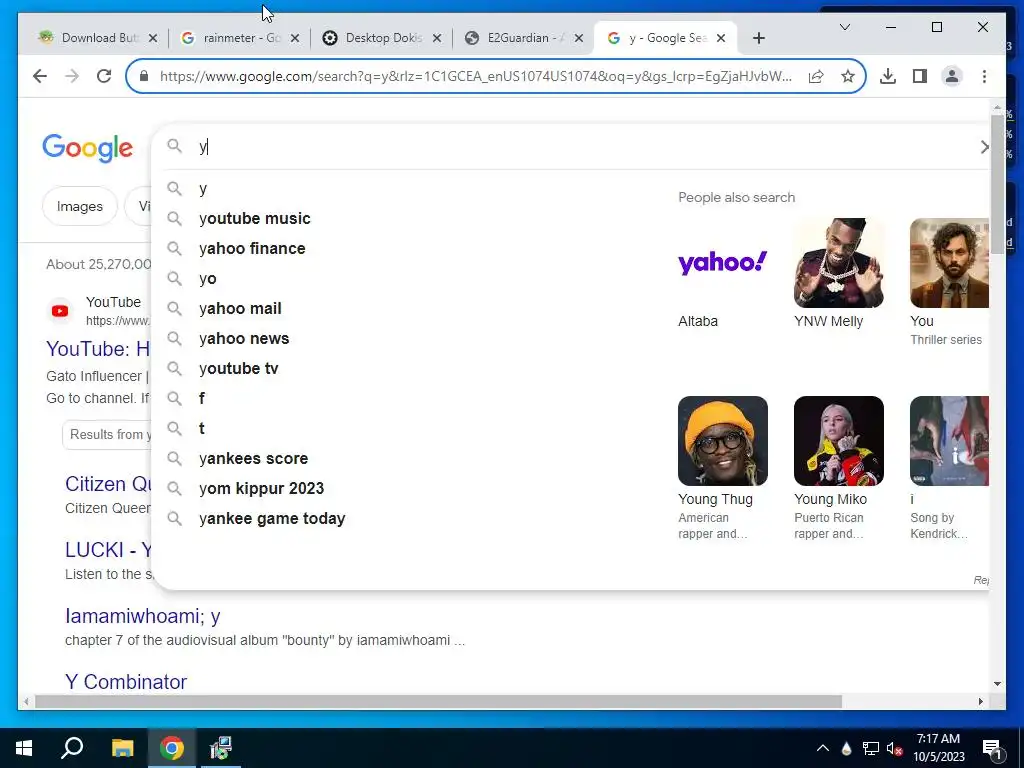Open File Explorer from the taskbar
The height and width of the screenshot is (768, 1024).
point(122,748)
